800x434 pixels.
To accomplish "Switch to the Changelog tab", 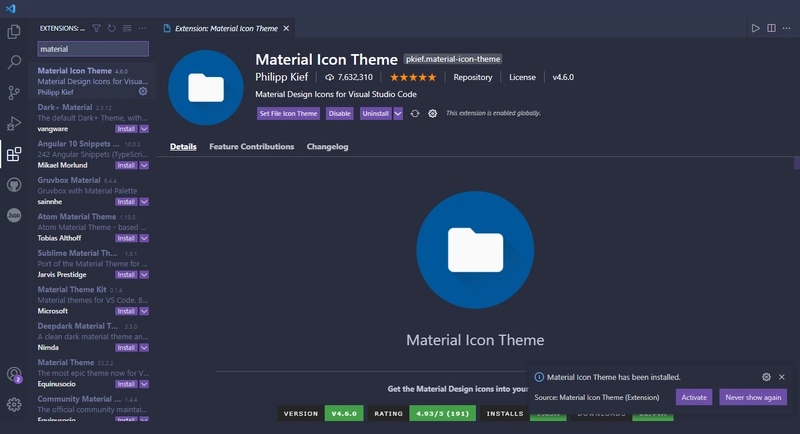I will tap(328, 146).
